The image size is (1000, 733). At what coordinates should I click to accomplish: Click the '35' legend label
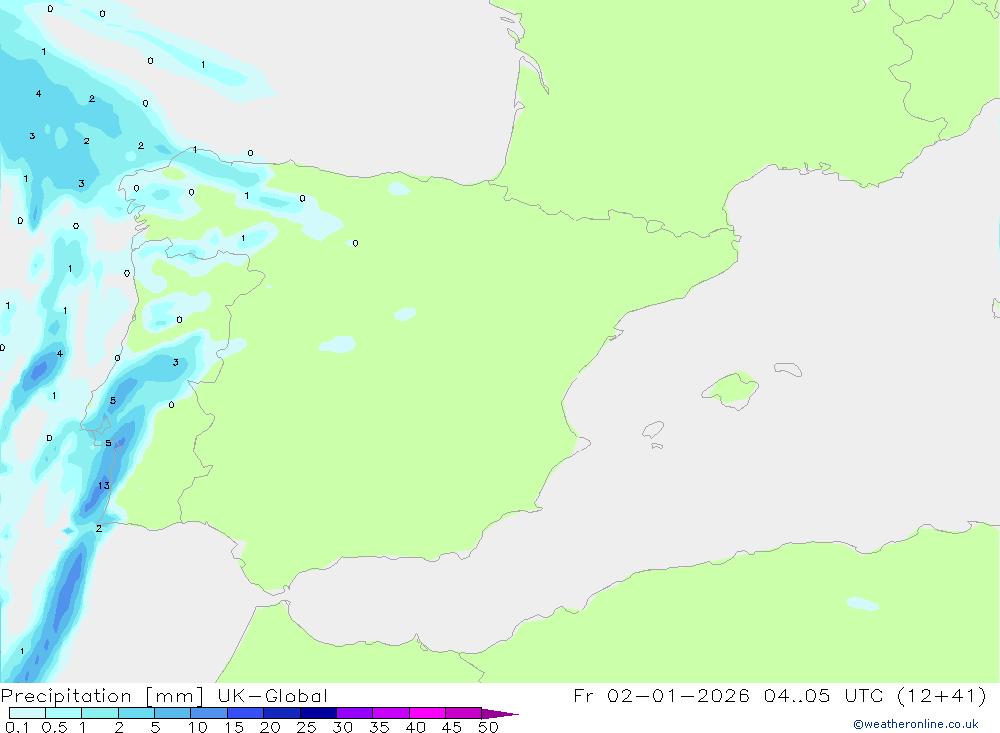(379, 727)
